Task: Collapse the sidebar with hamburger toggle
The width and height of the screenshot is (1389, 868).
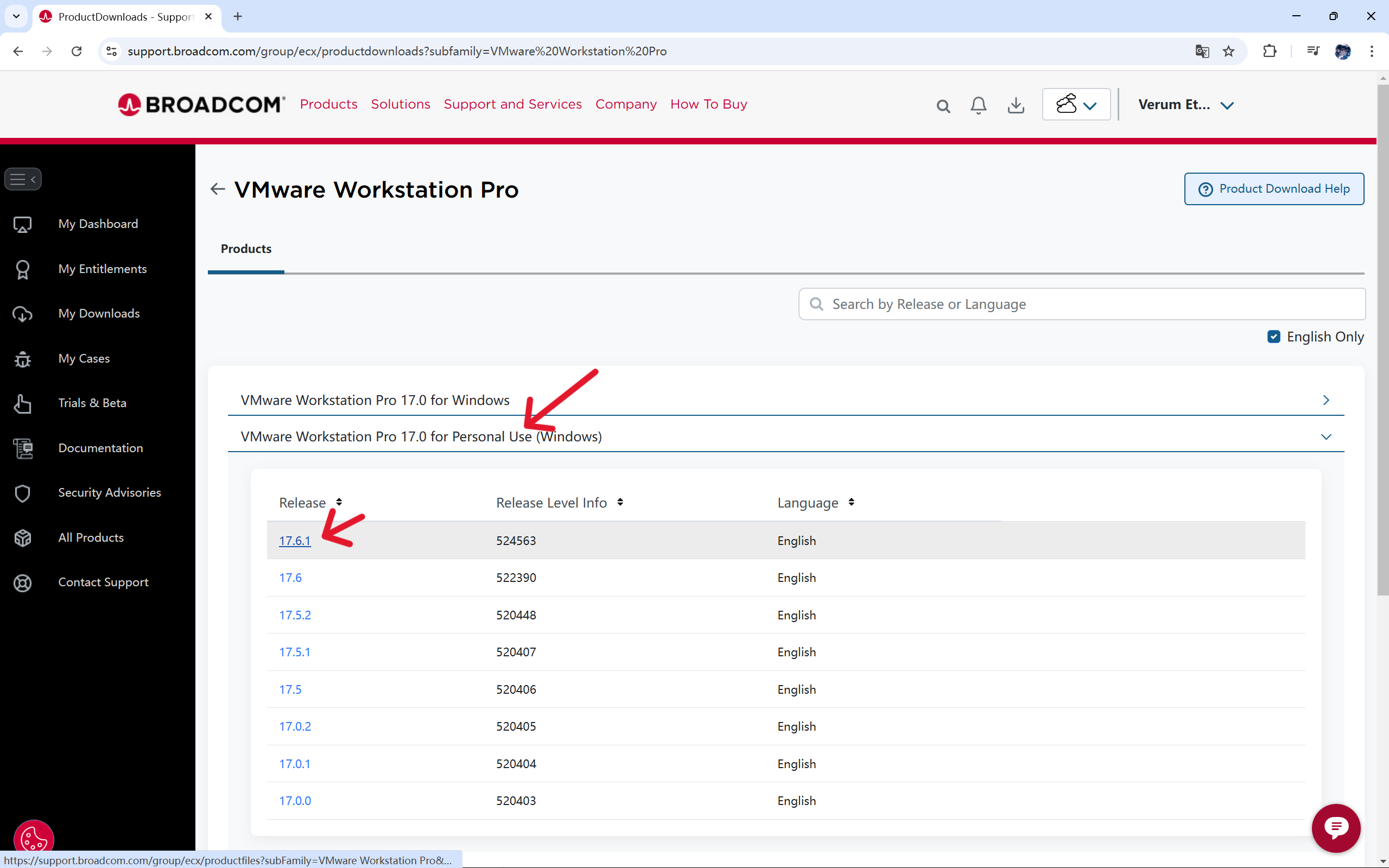Action: tap(23, 179)
